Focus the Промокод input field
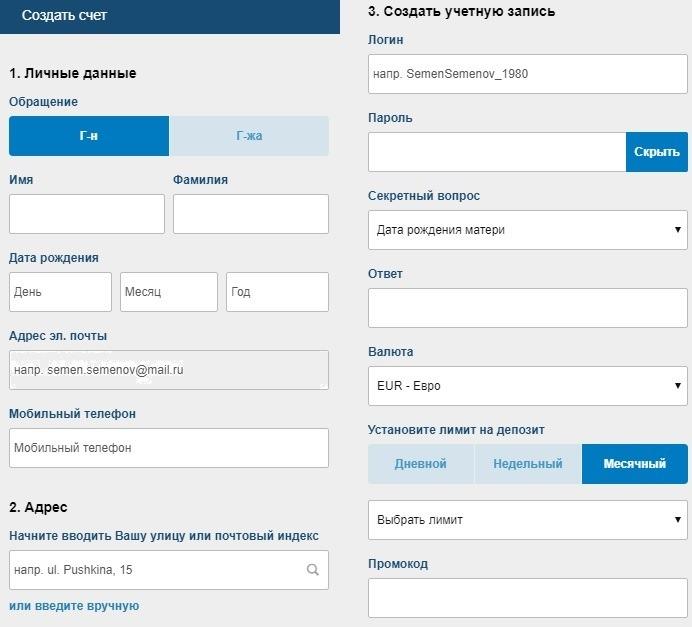Viewport: 692px width, 627px height. coord(527,598)
